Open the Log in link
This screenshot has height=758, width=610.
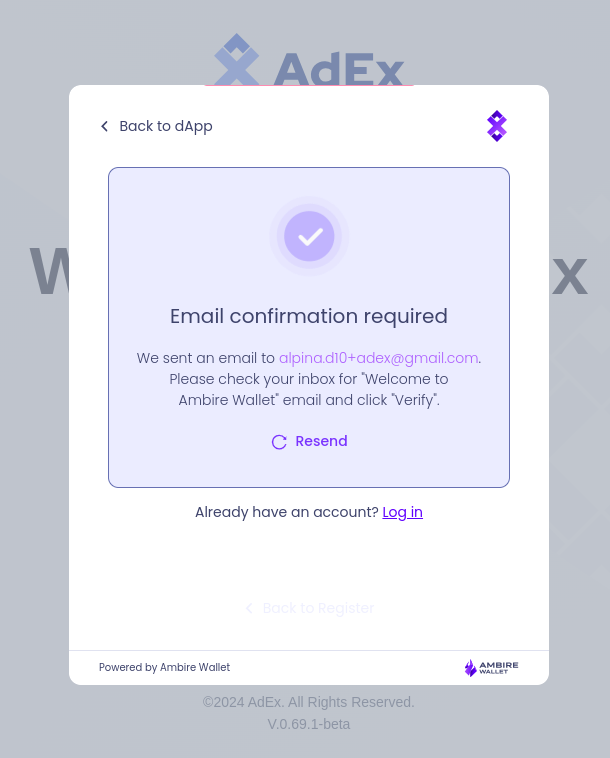point(402,512)
